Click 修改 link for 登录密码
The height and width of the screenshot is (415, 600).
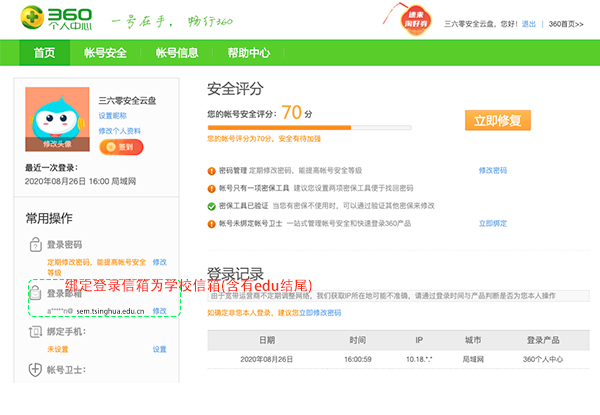pyautogui.click(x=160, y=262)
